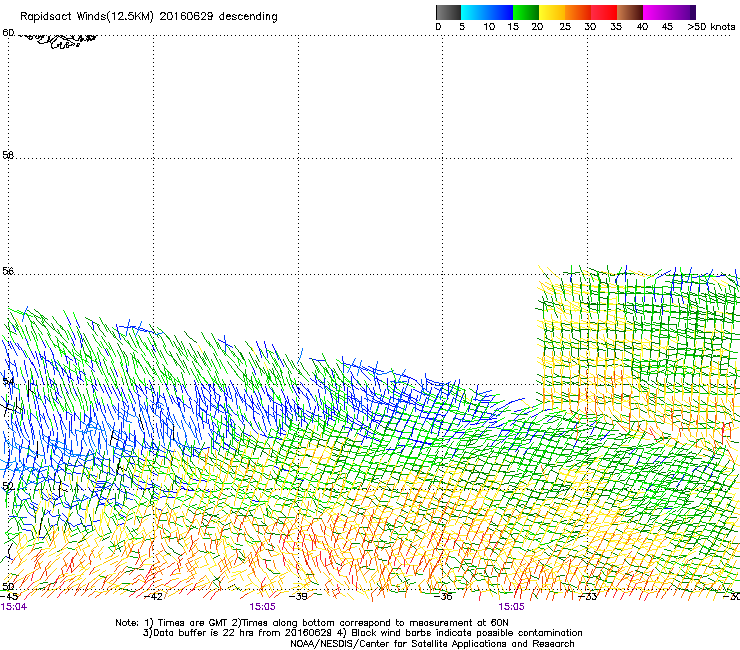The height and width of the screenshot is (650, 740).
Task: Click the '15:05' time label below -39
Action: pyautogui.click(x=262, y=607)
